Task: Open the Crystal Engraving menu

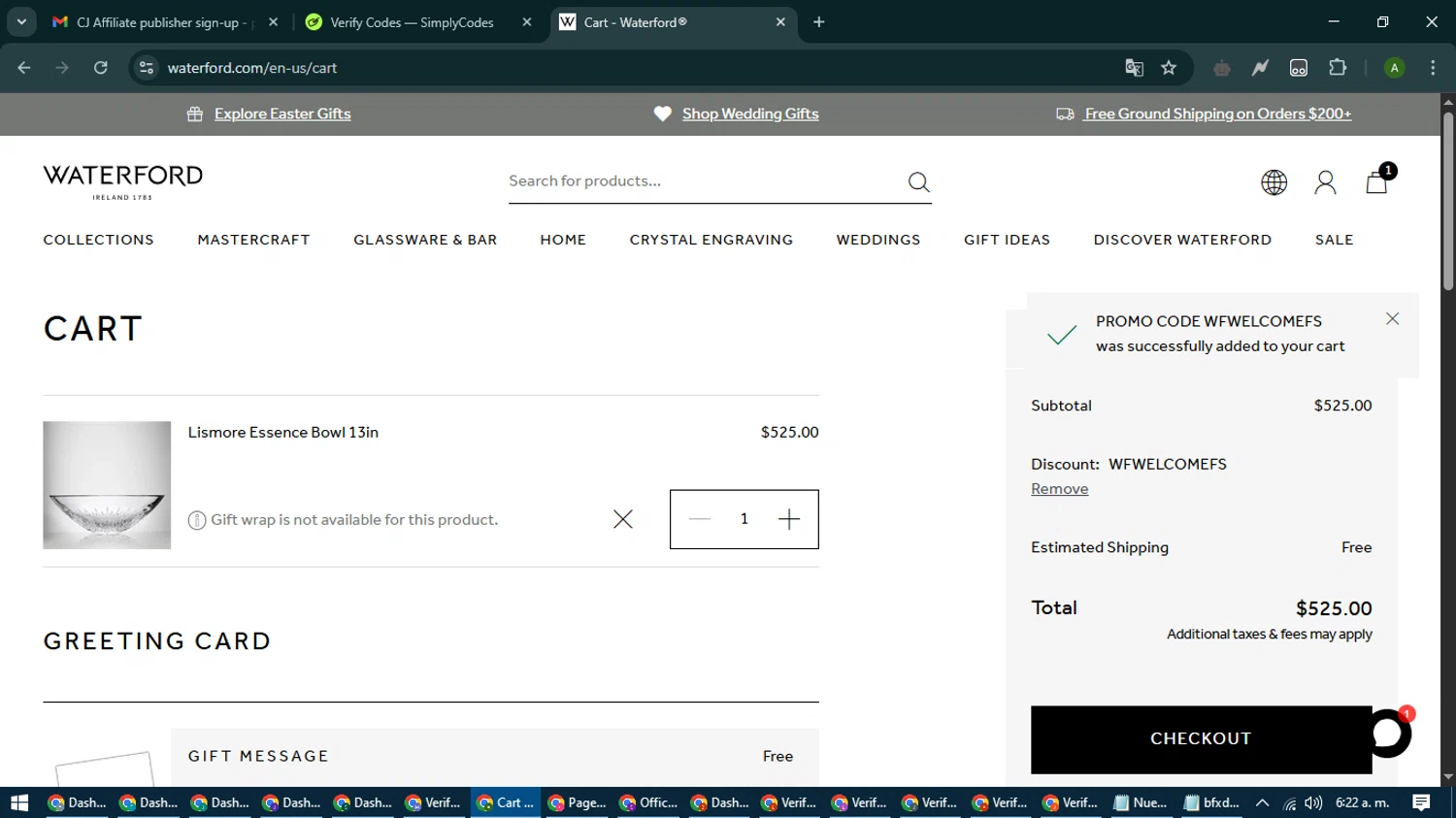Action: (x=711, y=240)
